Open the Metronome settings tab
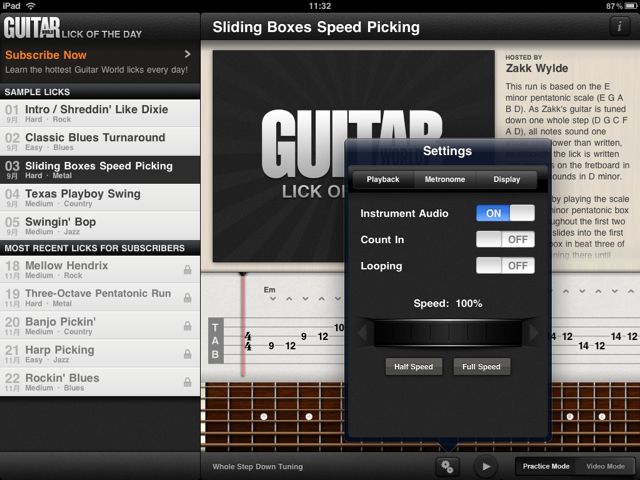Screen dimensions: 640x480 click(444, 180)
